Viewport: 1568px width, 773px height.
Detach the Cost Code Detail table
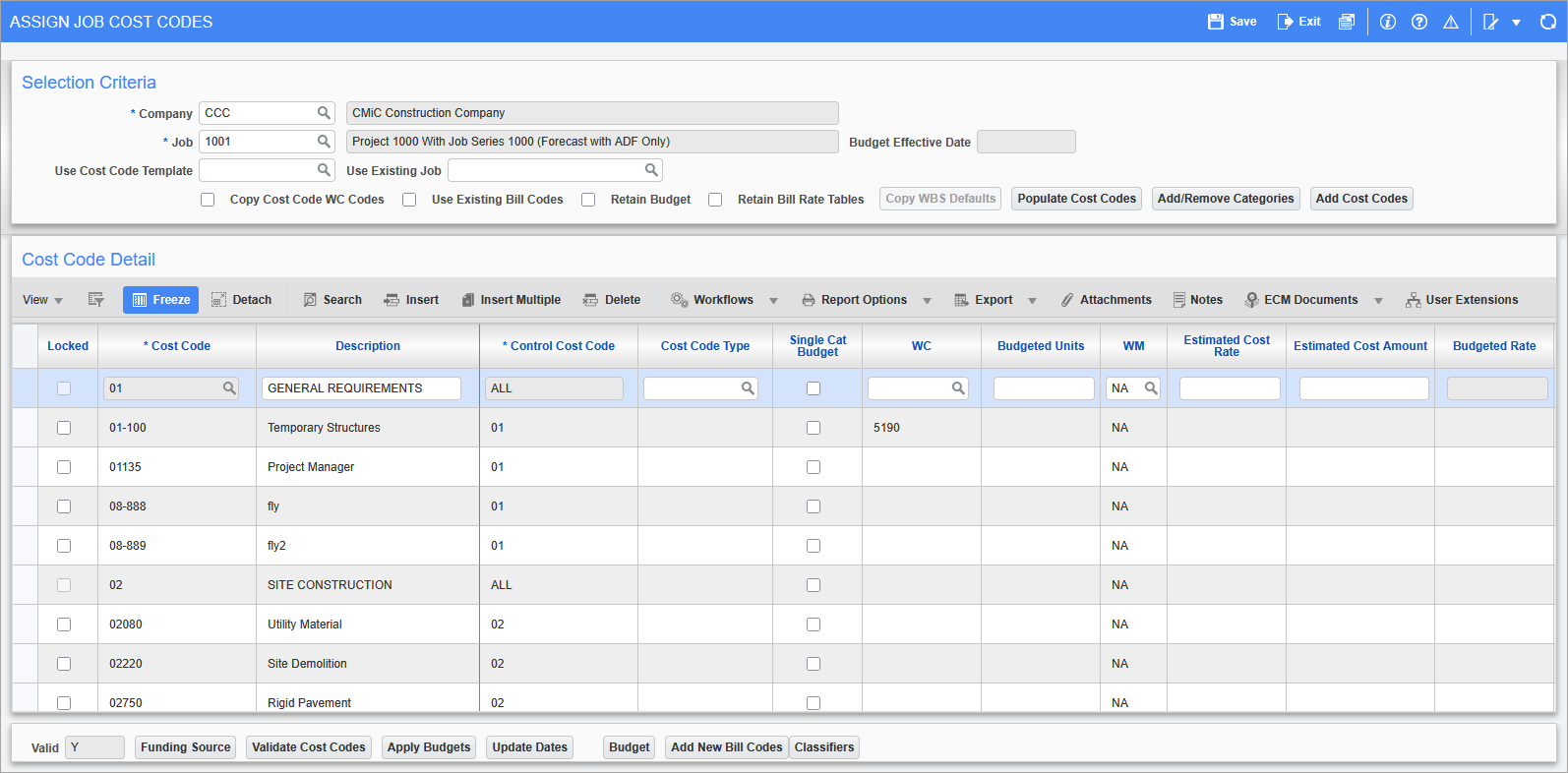point(241,300)
